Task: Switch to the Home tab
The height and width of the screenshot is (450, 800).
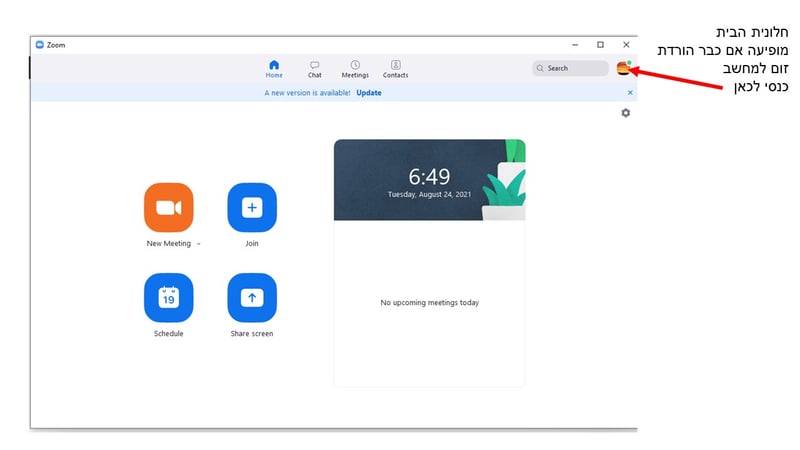Action: tap(274, 69)
